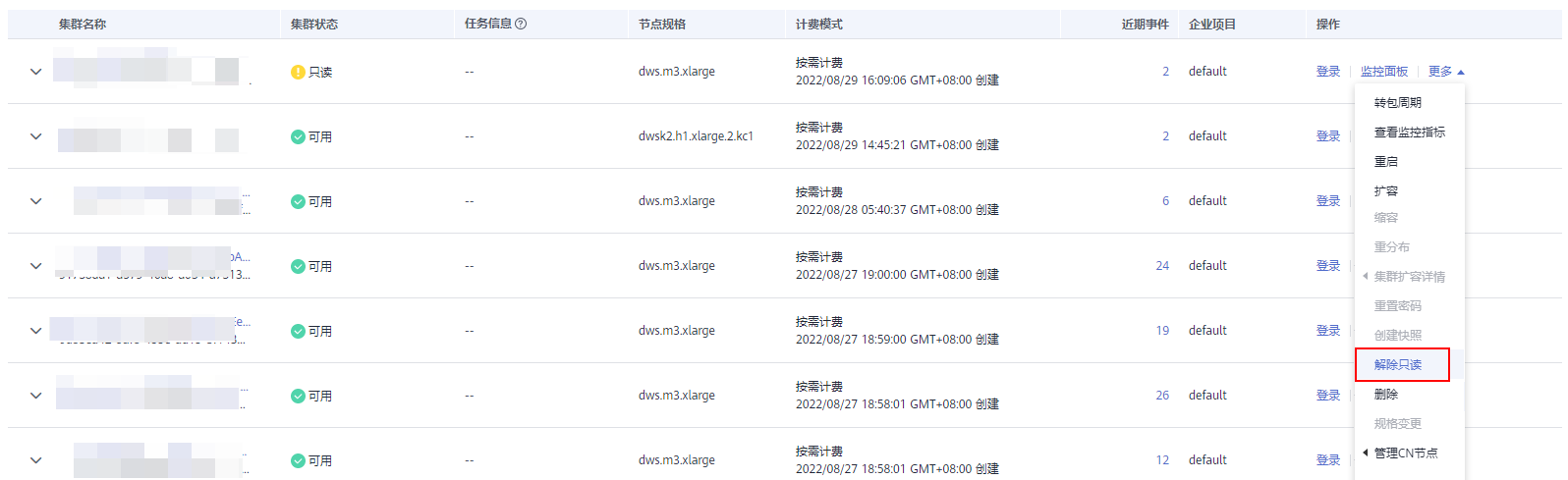Click 删除 in the dropdown menu
The width and height of the screenshot is (1568, 480).
(x=1385, y=394)
